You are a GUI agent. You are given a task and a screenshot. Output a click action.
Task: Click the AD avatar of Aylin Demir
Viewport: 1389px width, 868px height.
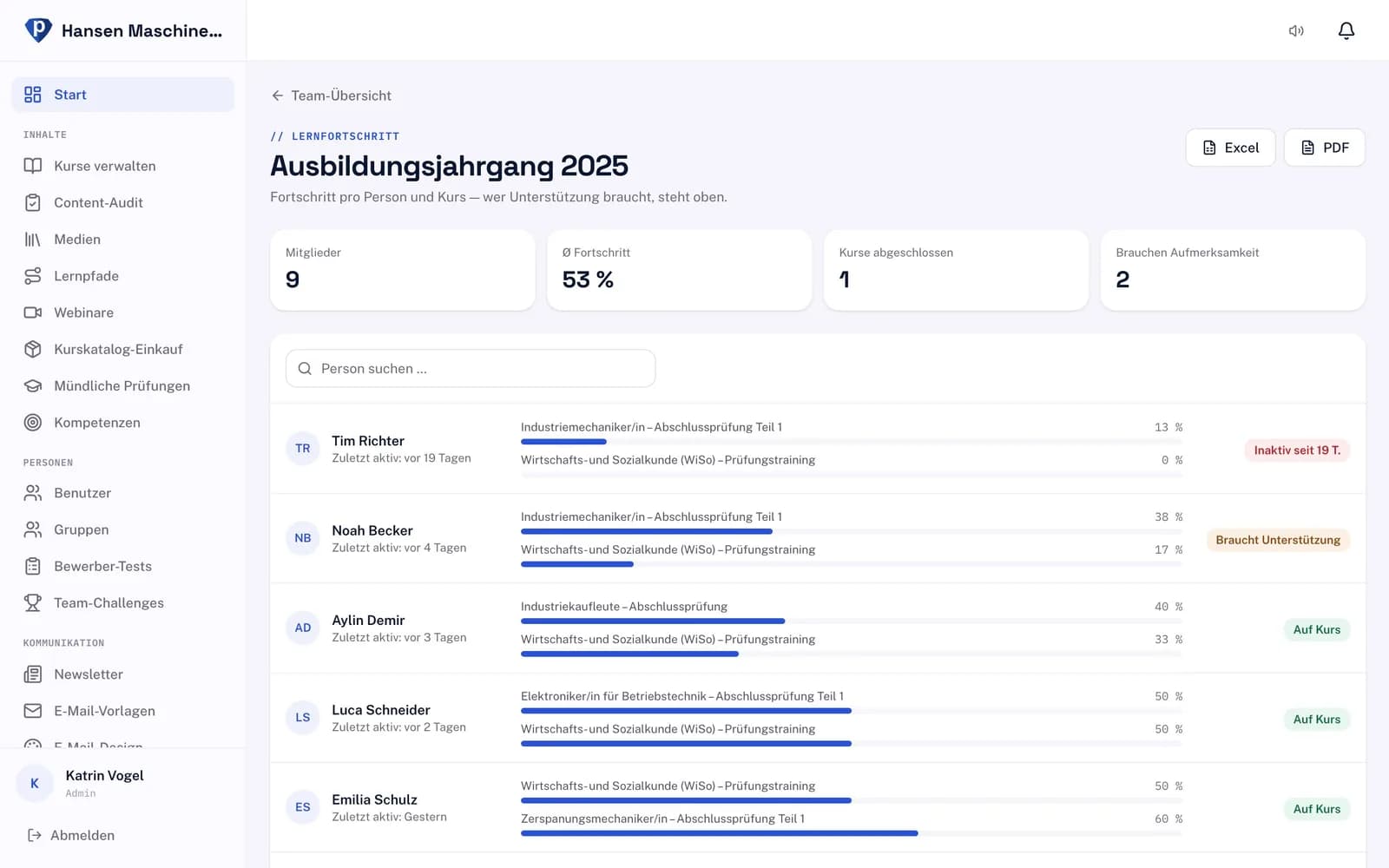(303, 628)
